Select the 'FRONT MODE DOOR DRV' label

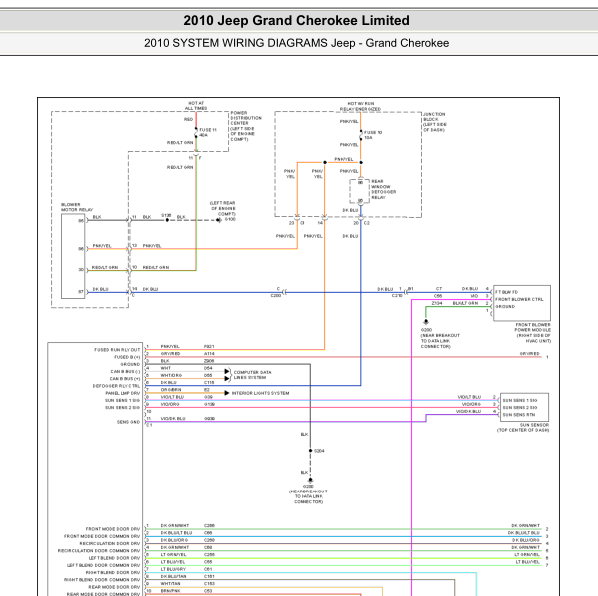click(x=113, y=529)
